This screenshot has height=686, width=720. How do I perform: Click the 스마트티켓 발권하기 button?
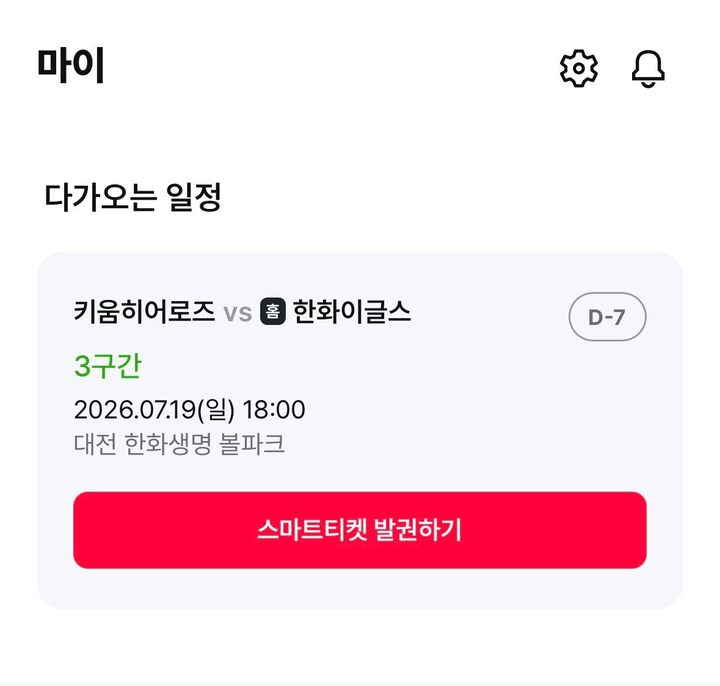[360, 530]
